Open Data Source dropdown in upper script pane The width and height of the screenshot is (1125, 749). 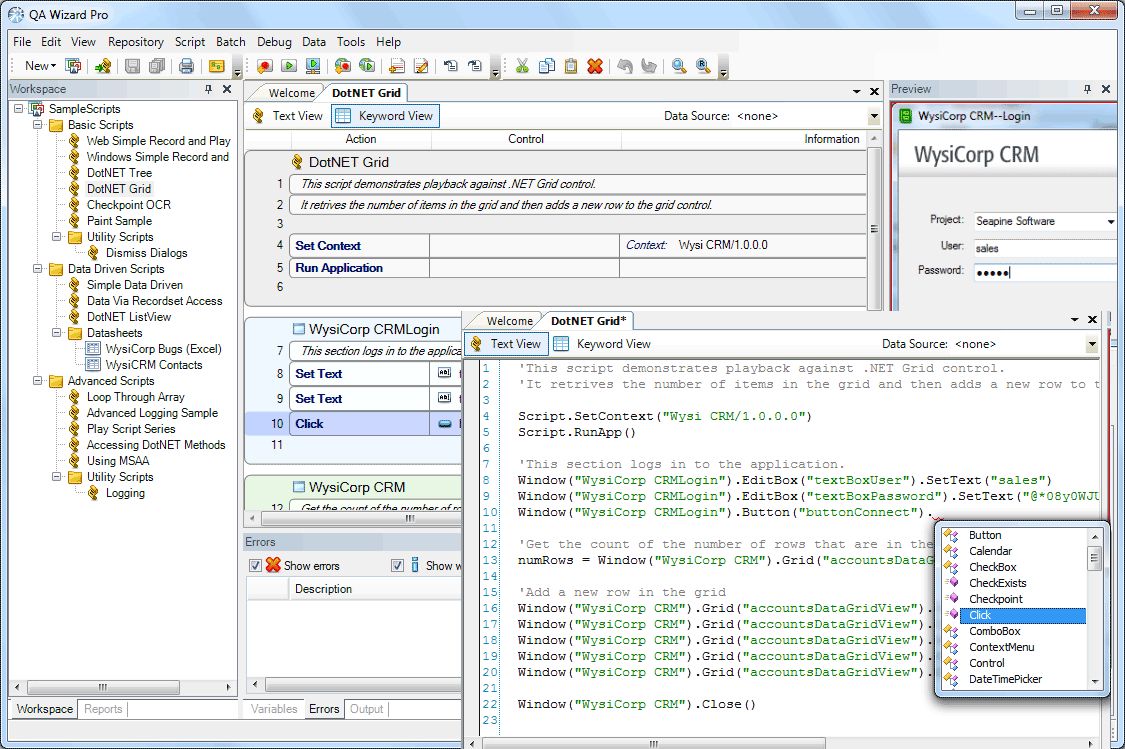coord(874,116)
